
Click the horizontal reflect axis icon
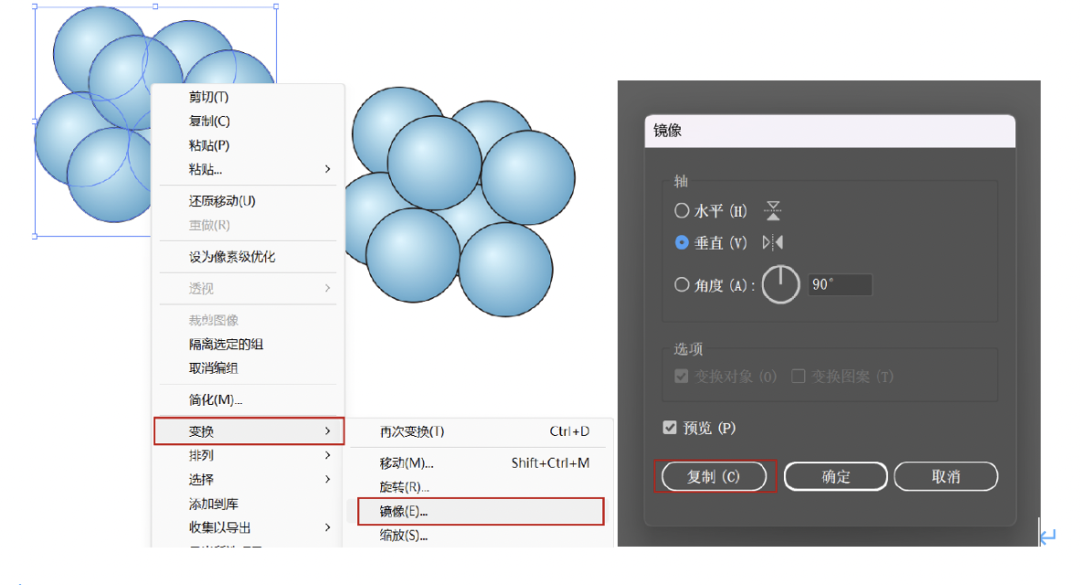pyautogui.click(x=773, y=211)
